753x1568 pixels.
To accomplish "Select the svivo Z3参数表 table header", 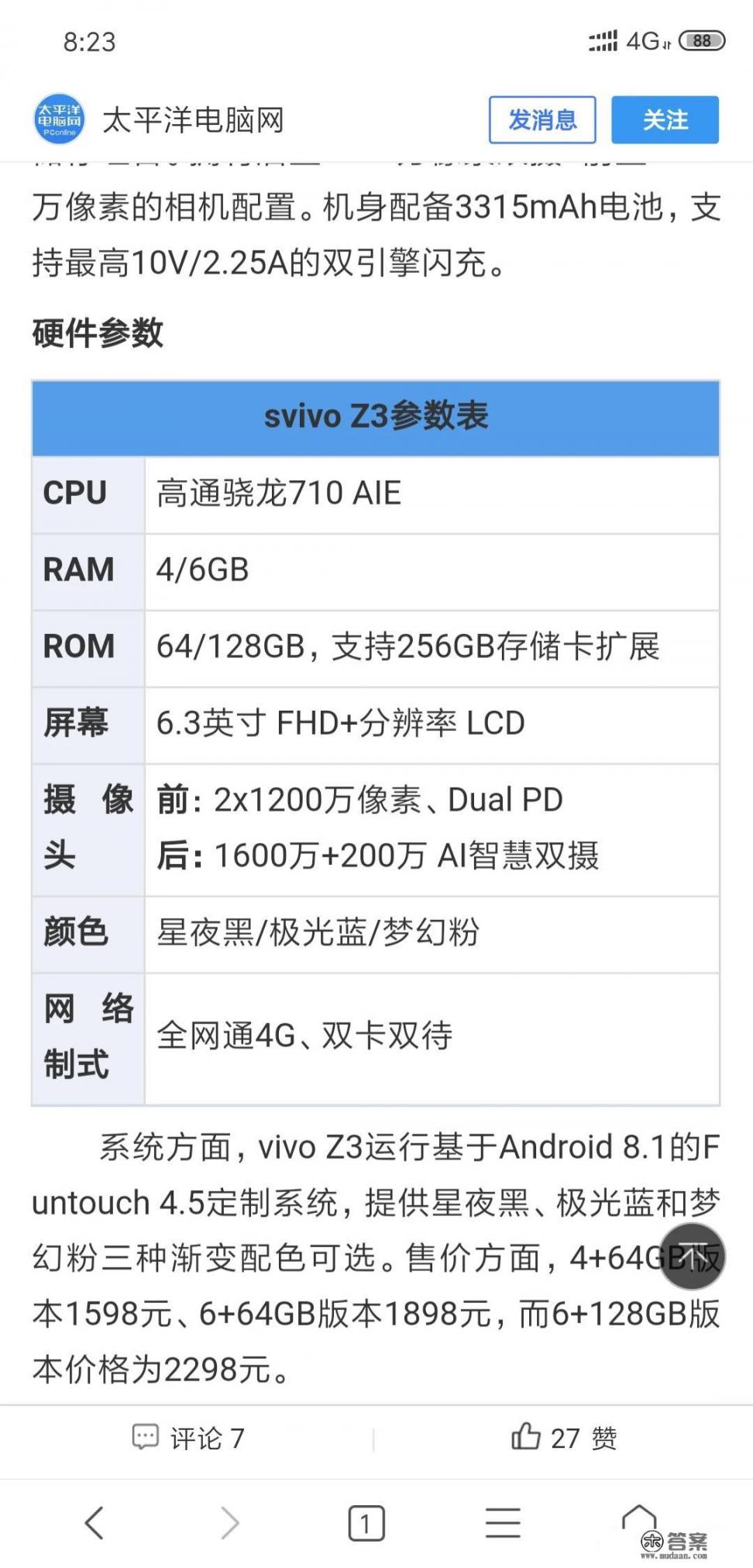I will [x=376, y=417].
